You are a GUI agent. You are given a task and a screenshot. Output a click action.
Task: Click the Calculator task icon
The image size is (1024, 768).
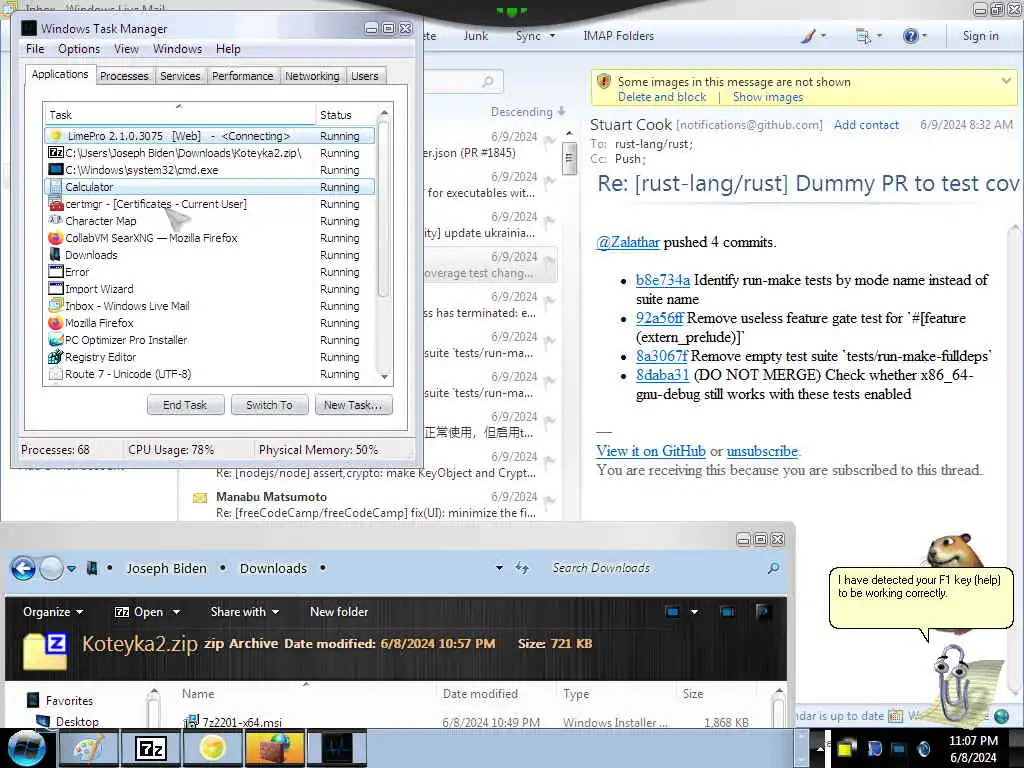click(56, 187)
